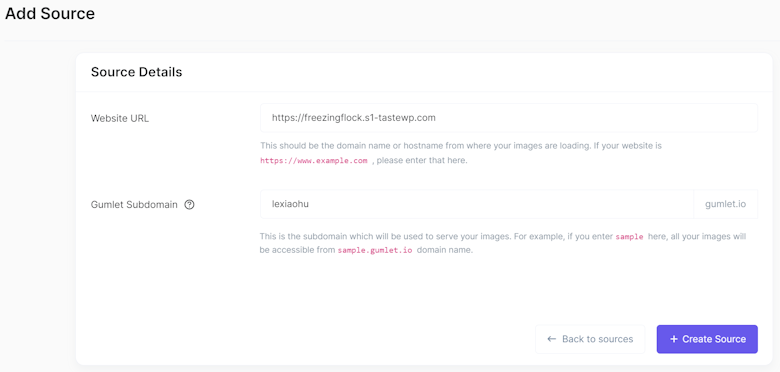Screen dimensions: 780x372
Task: Click the Source Details heading
Action: coord(136,72)
